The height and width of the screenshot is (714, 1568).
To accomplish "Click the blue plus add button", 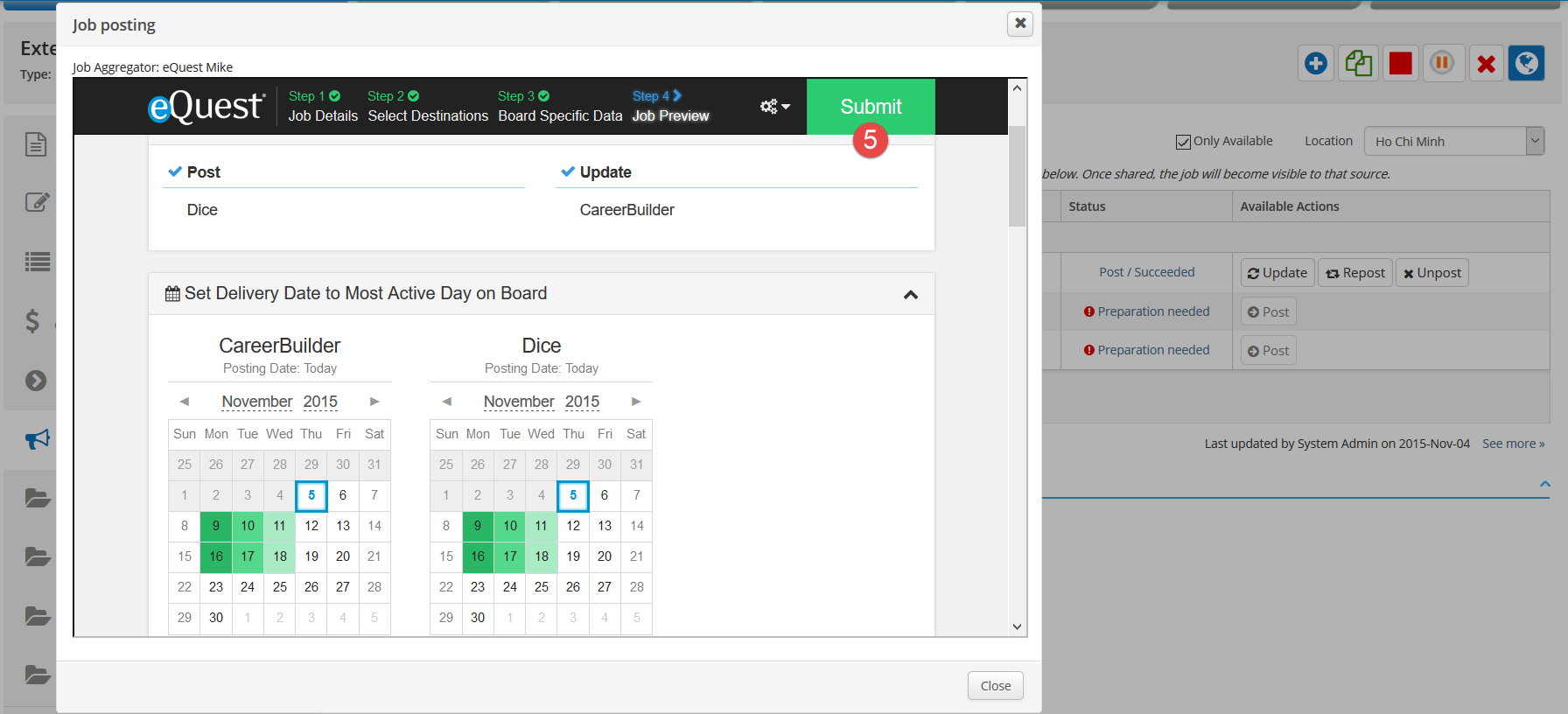I will pyautogui.click(x=1315, y=63).
